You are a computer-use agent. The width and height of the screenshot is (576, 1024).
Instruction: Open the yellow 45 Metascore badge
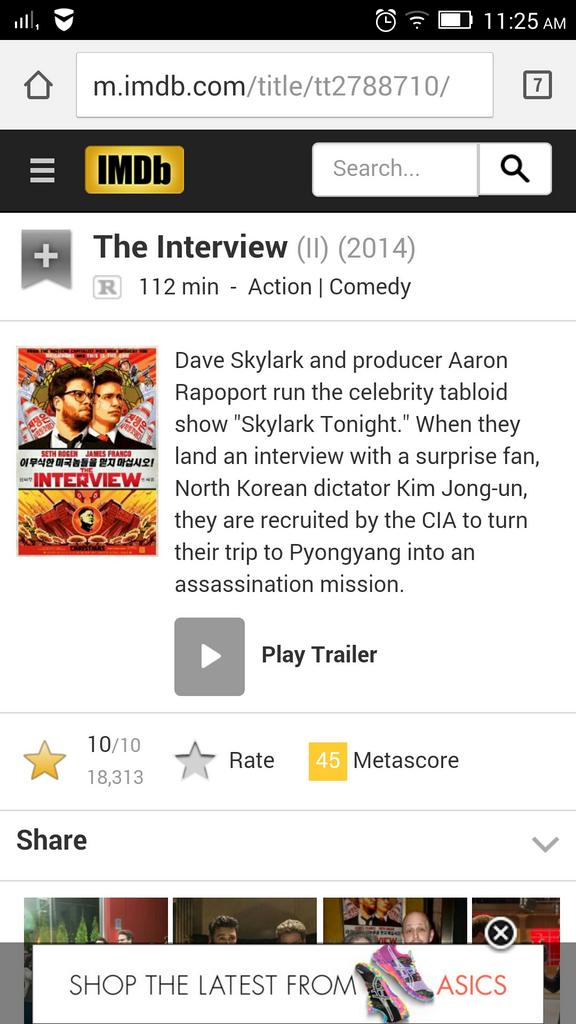[328, 761]
